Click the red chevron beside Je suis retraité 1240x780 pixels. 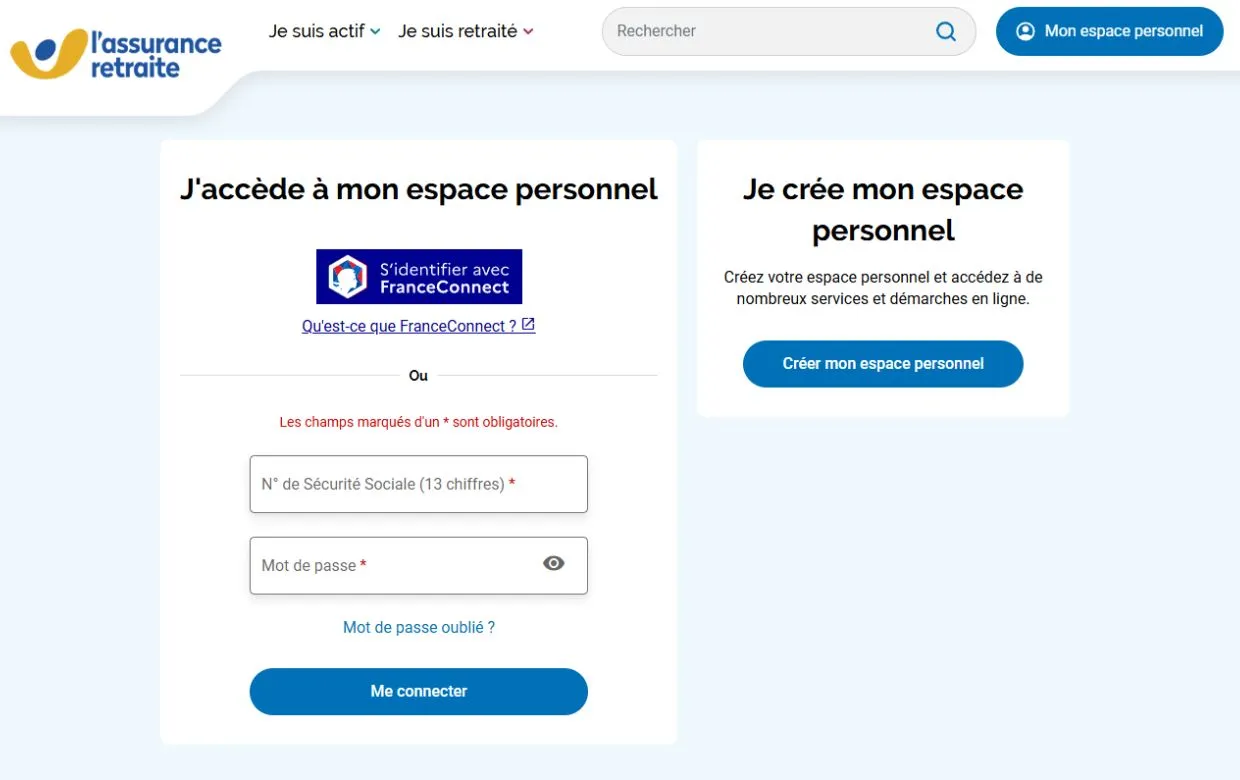[528, 31]
